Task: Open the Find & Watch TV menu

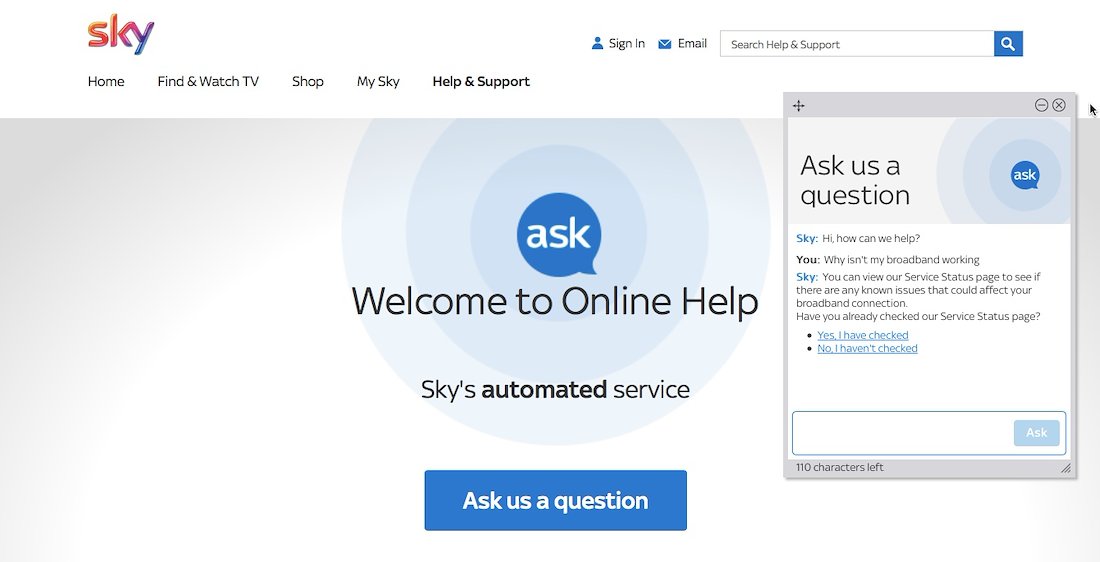Action: point(208,81)
